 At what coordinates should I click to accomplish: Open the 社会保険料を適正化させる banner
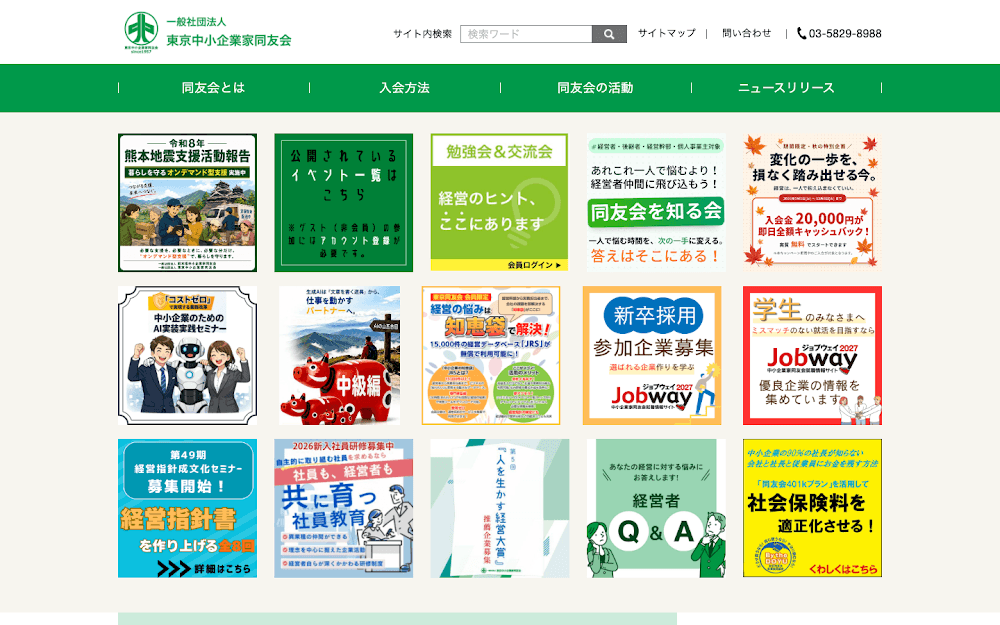point(812,508)
